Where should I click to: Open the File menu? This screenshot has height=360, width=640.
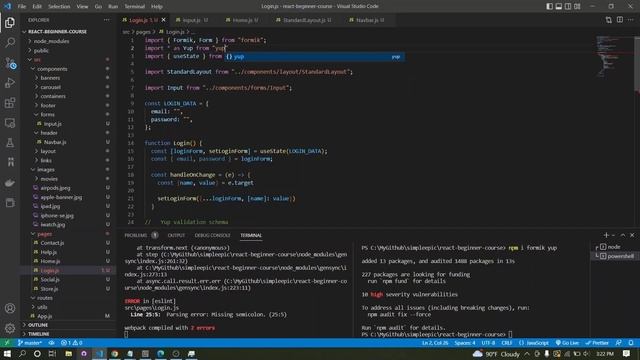click(x=22, y=7)
